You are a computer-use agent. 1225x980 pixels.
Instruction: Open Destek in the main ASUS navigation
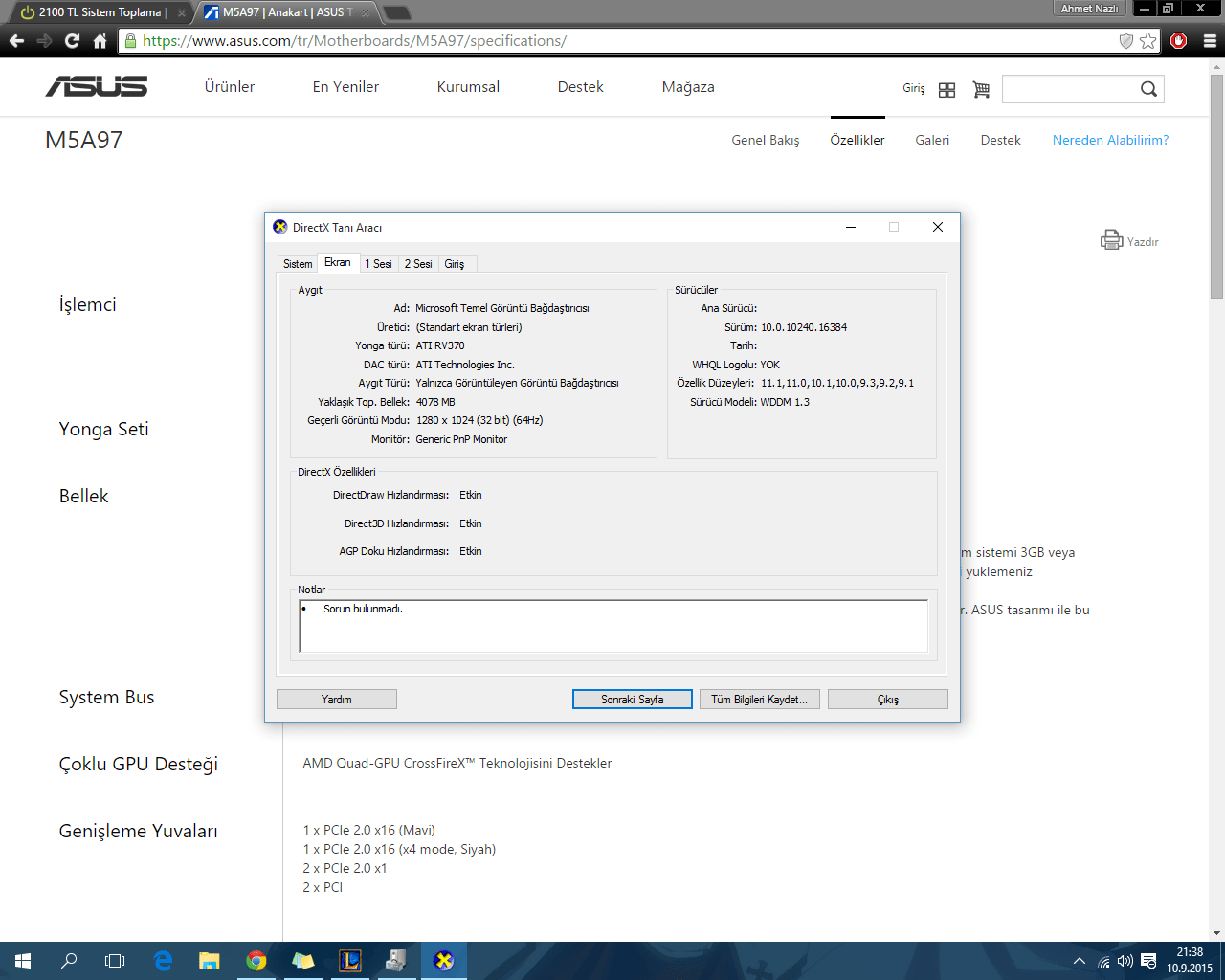pyautogui.click(x=581, y=87)
